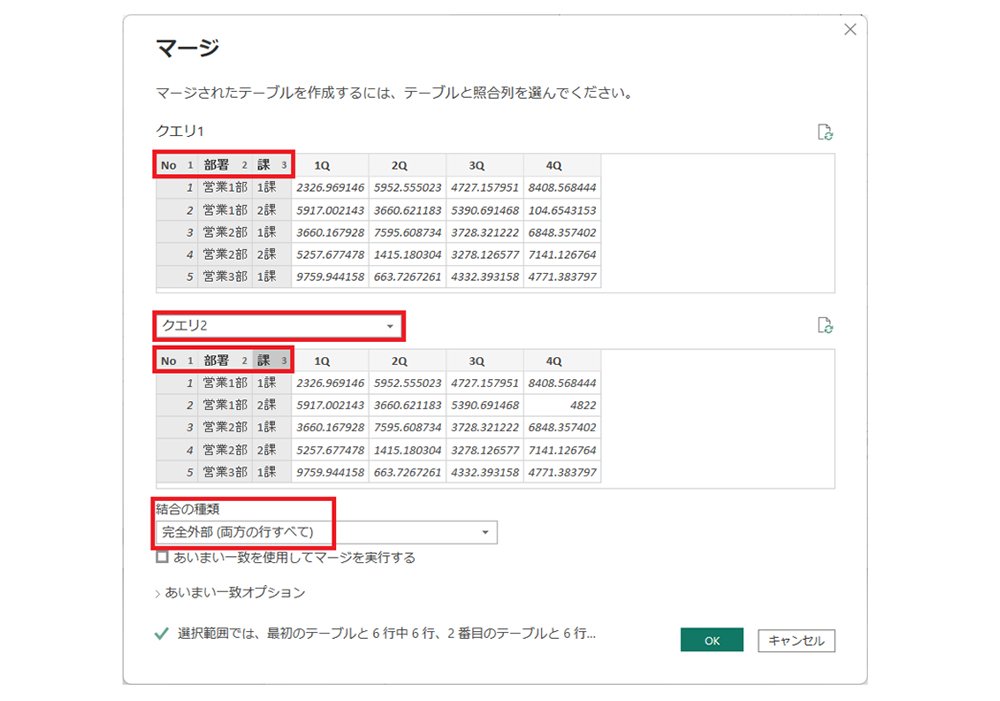Enable あいまい一致を使用してマージを実行する checkbox
The height and width of the screenshot is (701, 1000).
[163, 557]
